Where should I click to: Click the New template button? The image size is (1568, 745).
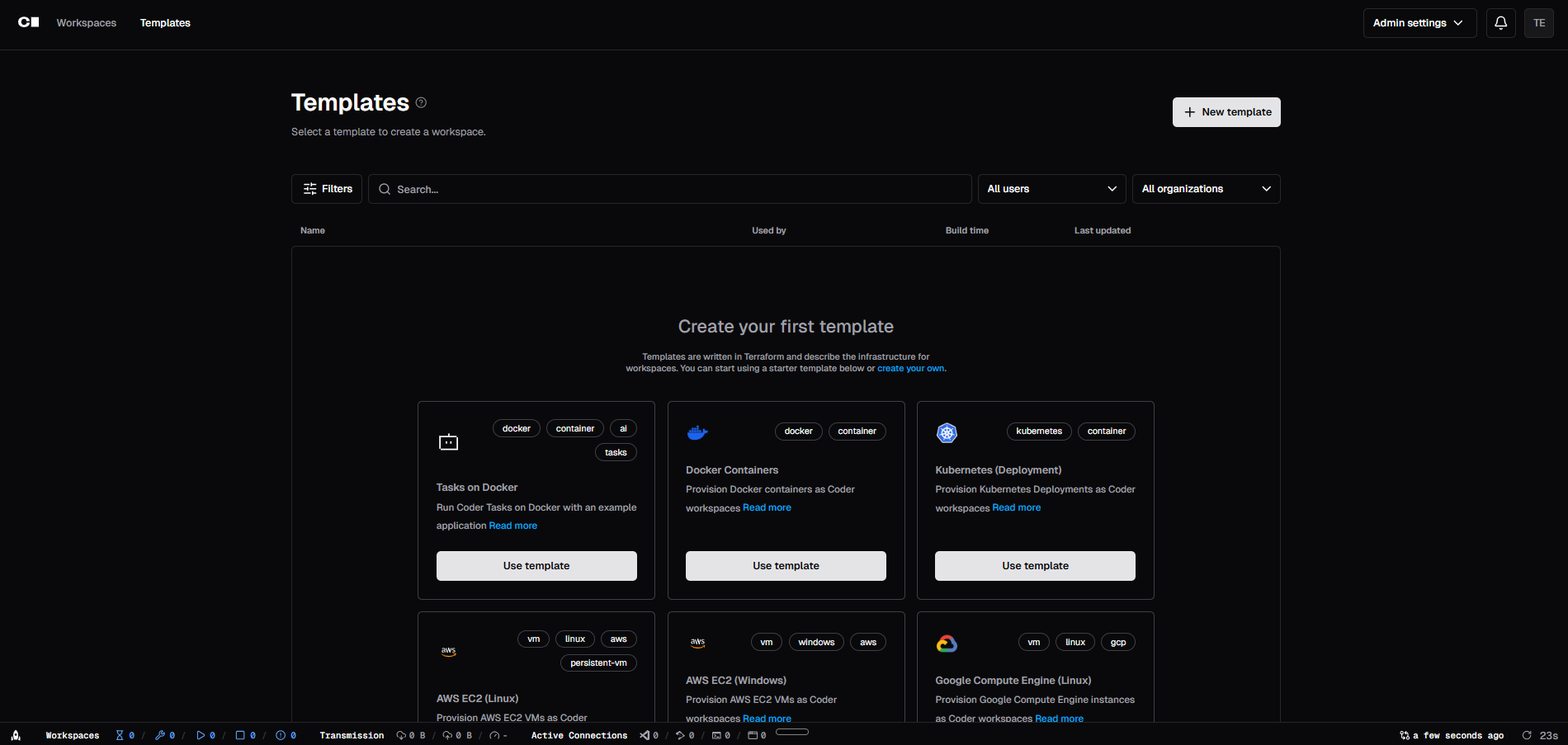point(1226,111)
